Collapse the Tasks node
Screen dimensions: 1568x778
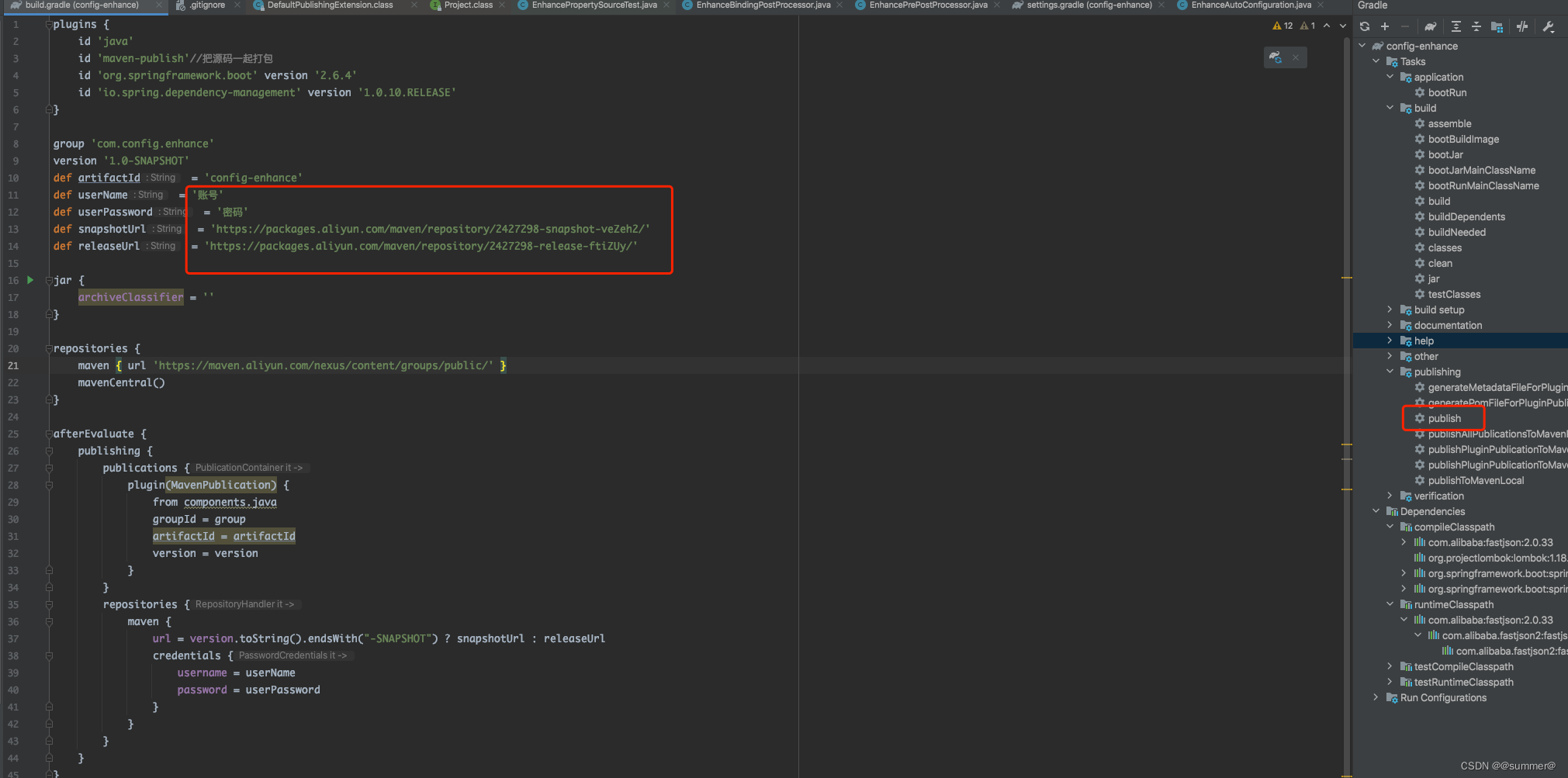coord(1376,61)
